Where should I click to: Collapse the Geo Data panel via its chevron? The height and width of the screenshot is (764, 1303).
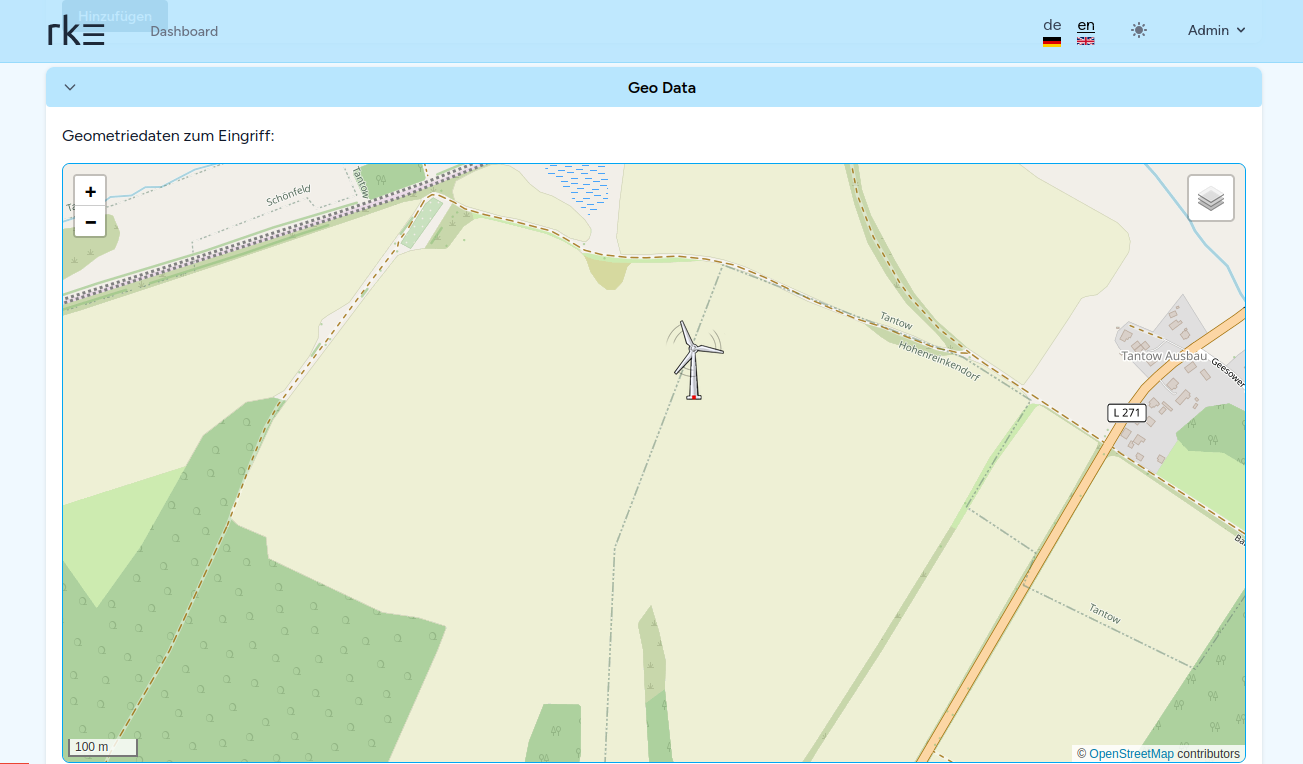pos(69,87)
